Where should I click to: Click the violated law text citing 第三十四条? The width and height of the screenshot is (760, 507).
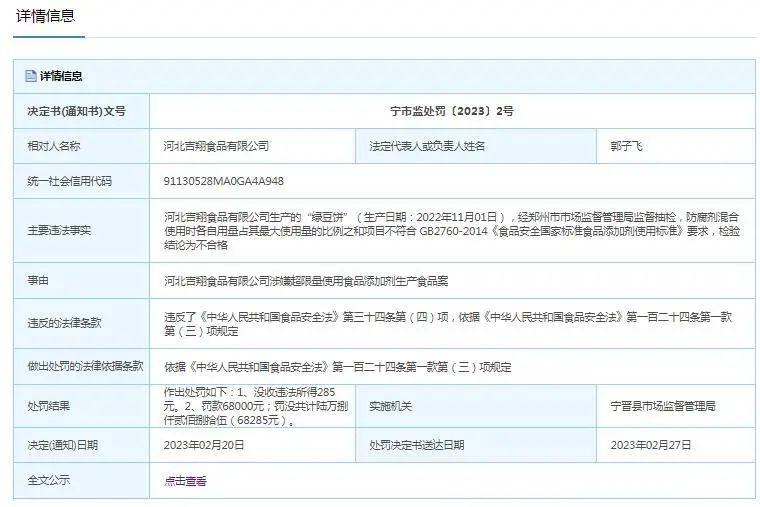point(448,324)
